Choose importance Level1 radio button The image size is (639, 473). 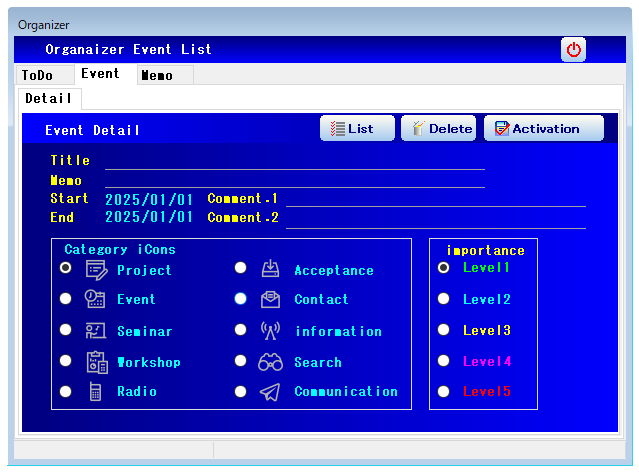point(443,268)
